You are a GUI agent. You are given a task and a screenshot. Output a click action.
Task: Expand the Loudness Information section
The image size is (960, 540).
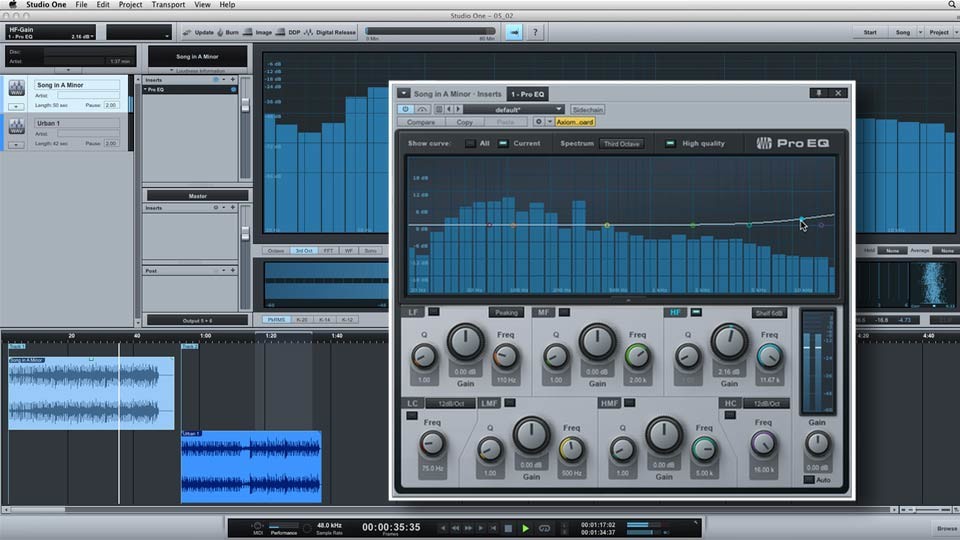tap(197, 70)
